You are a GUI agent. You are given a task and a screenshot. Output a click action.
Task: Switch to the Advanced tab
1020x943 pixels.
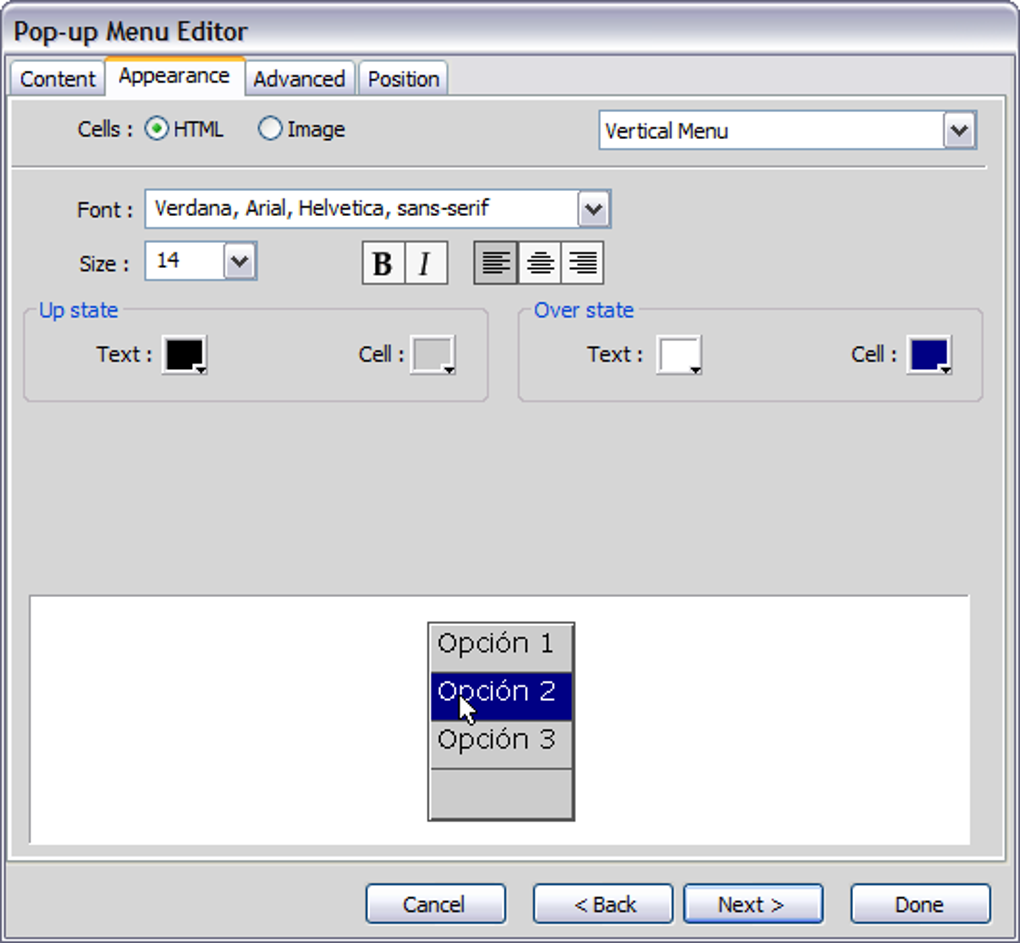pos(299,79)
